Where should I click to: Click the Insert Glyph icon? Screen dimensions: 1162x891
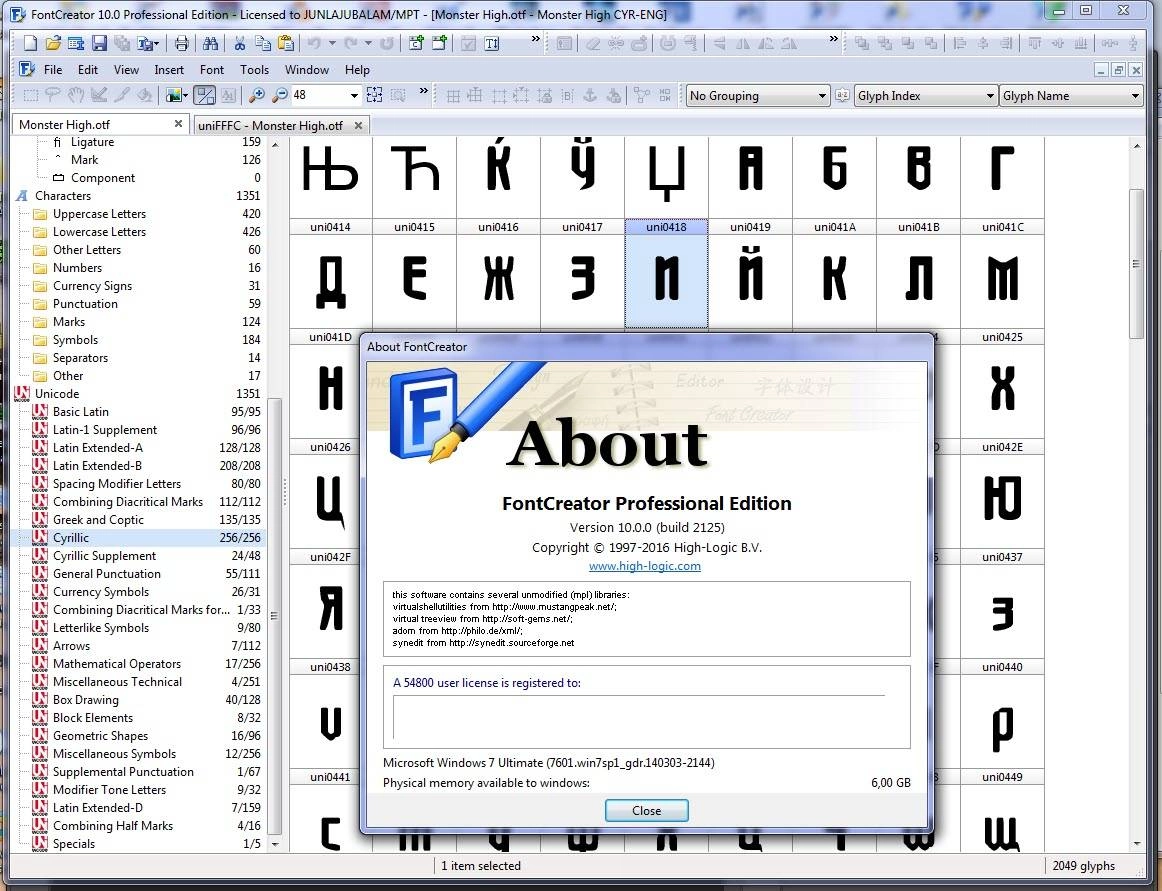(x=439, y=43)
